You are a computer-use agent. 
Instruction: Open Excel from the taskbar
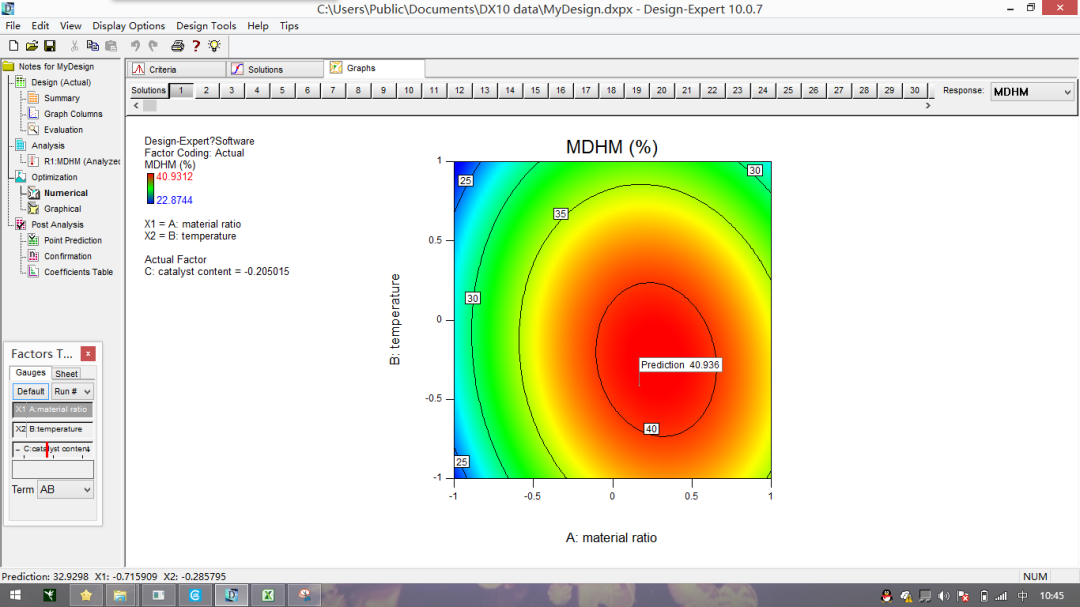pyautogui.click(x=268, y=596)
